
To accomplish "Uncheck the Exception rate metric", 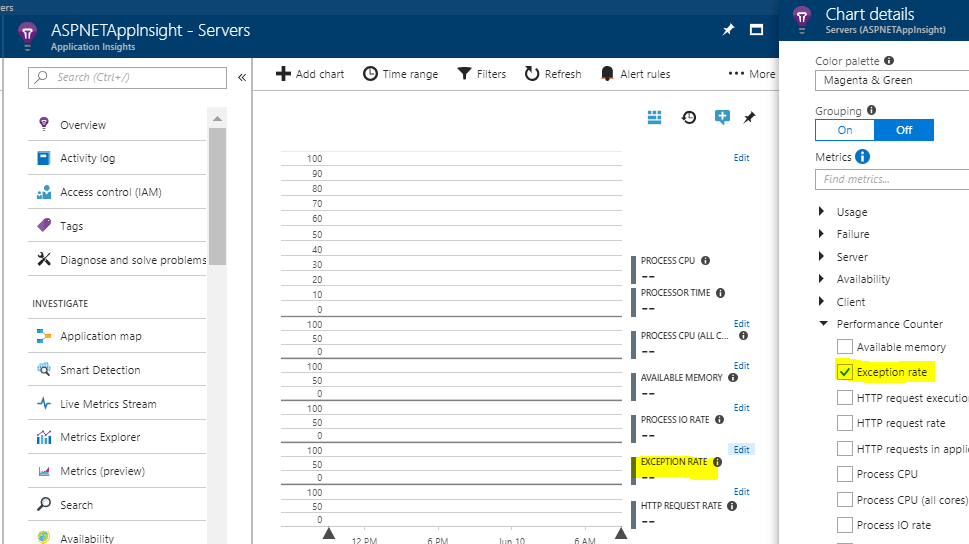I will [845, 372].
